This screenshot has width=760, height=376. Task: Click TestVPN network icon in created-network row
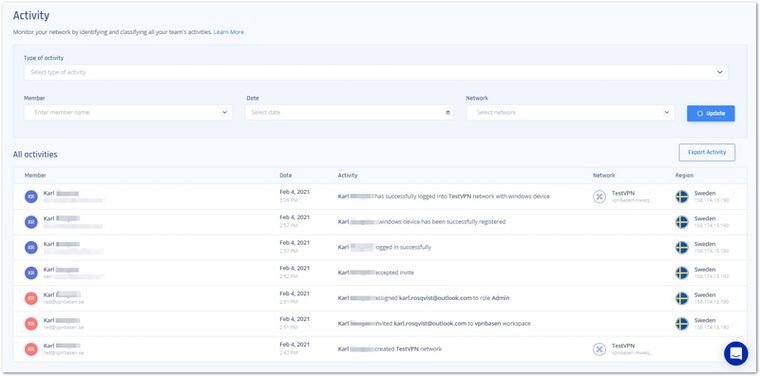(x=600, y=349)
